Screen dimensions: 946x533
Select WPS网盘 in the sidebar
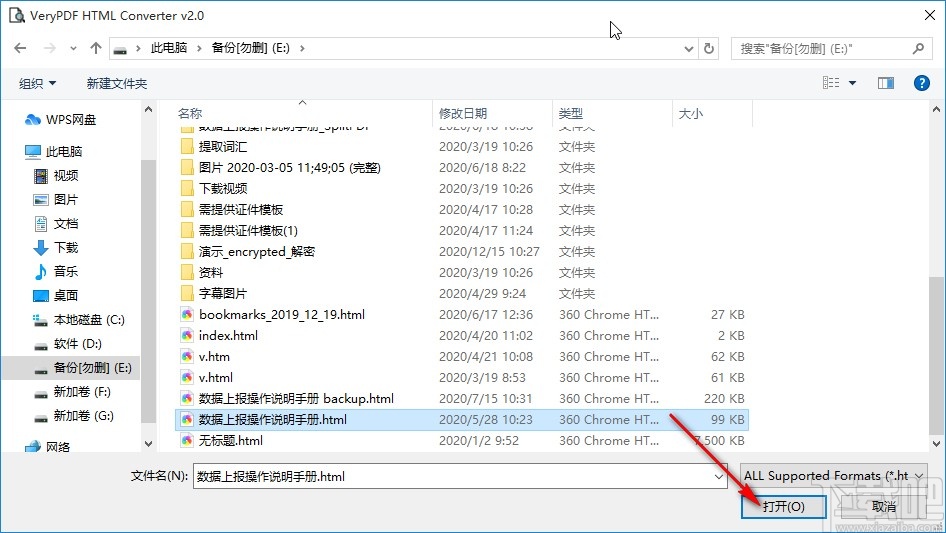(x=60, y=120)
